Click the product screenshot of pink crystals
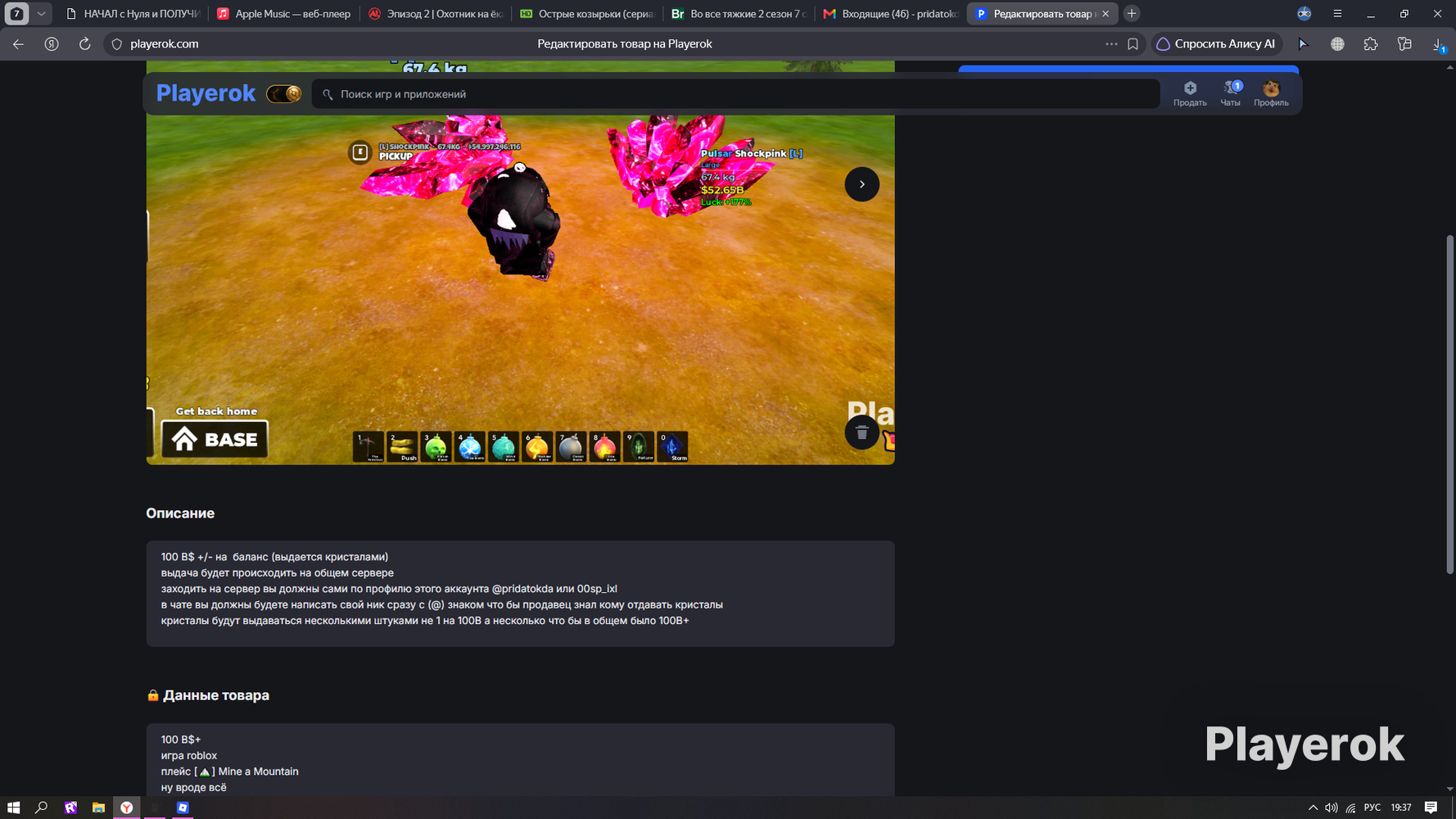This screenshot has width=1456, height=819. [x=520, y=290]
